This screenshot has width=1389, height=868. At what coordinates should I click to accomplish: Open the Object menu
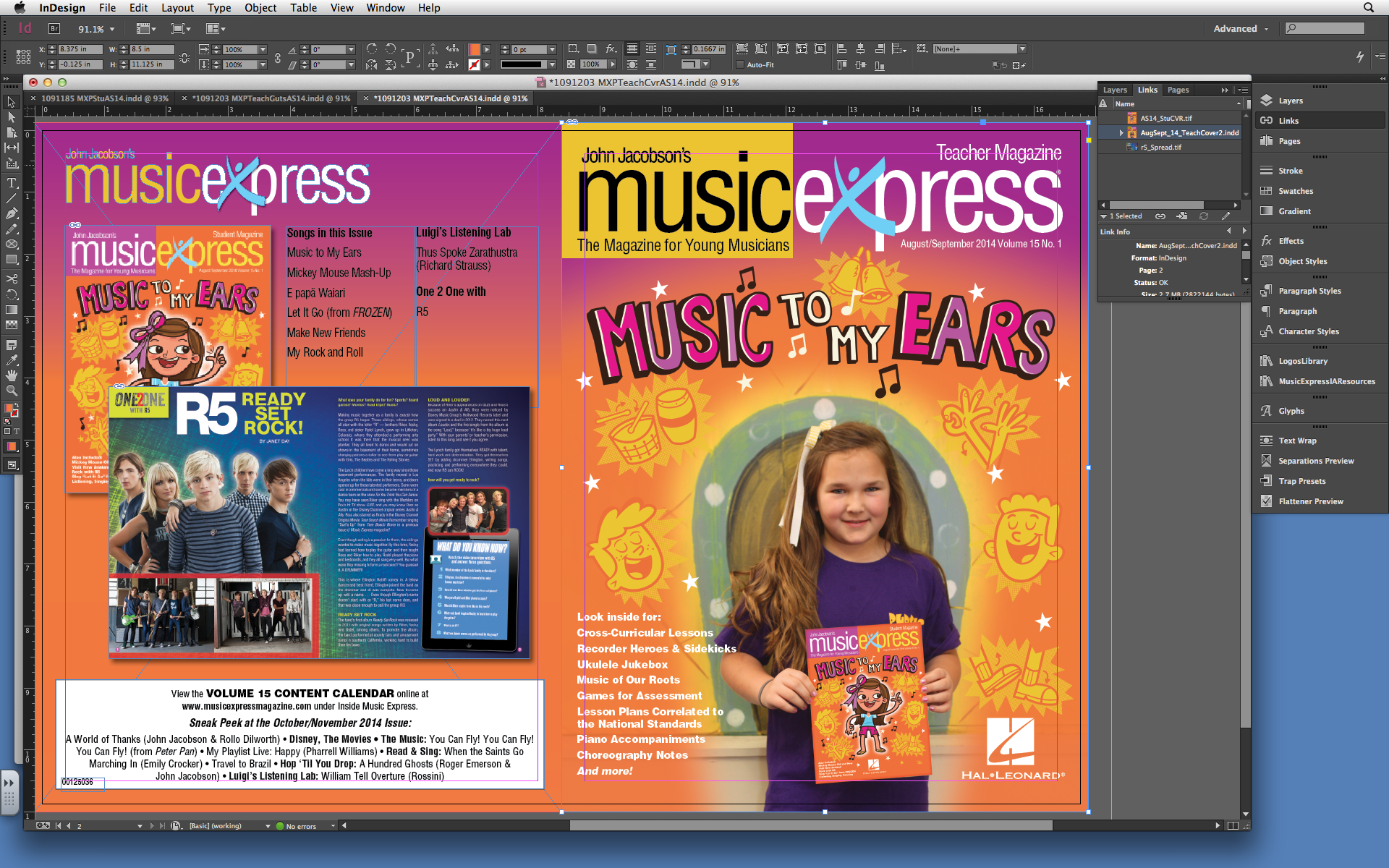pos(260,8)
